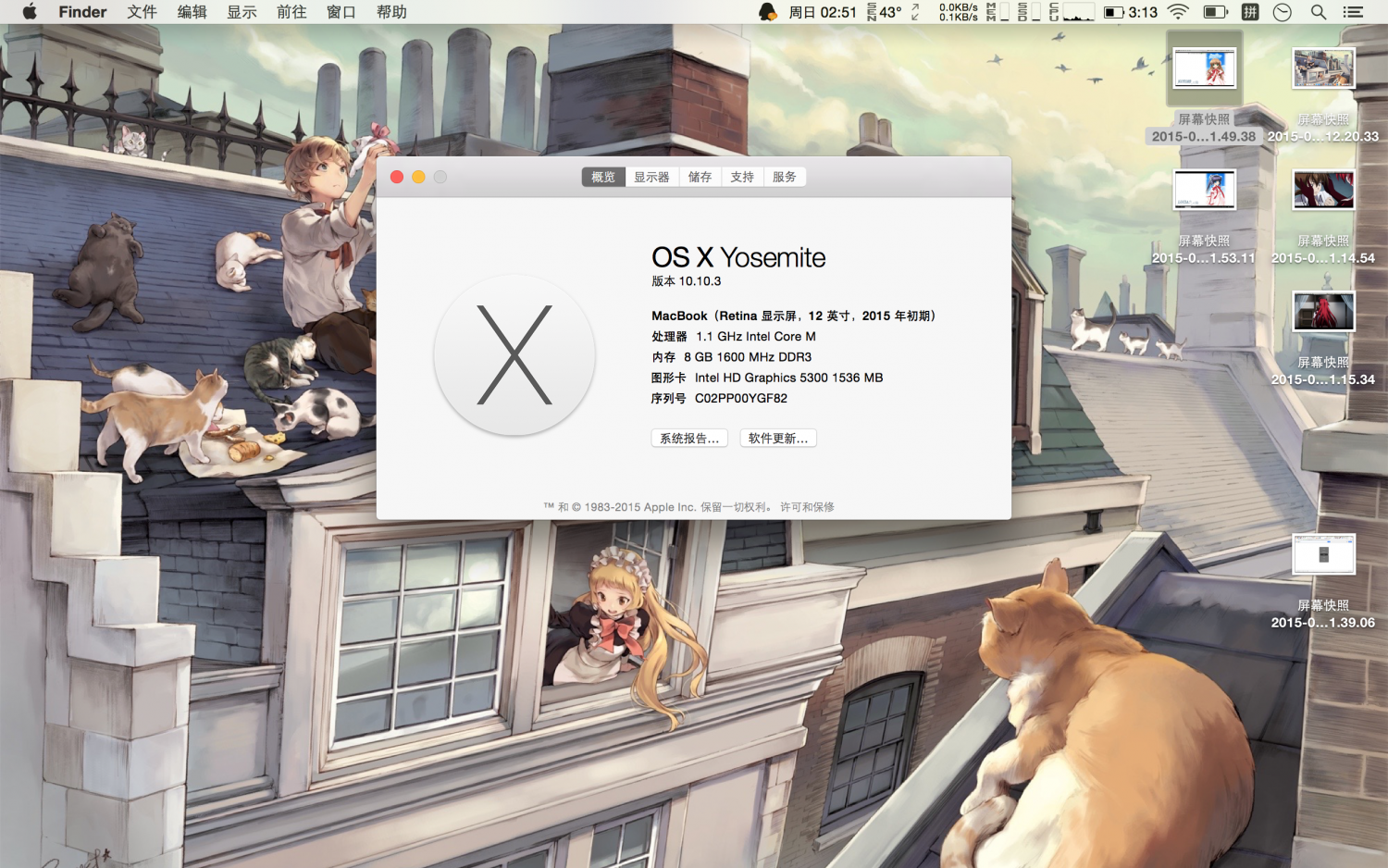Switch to the 支持 tab
The height and width of the screenshot is (868, 1388).
(x=742, y=177)
